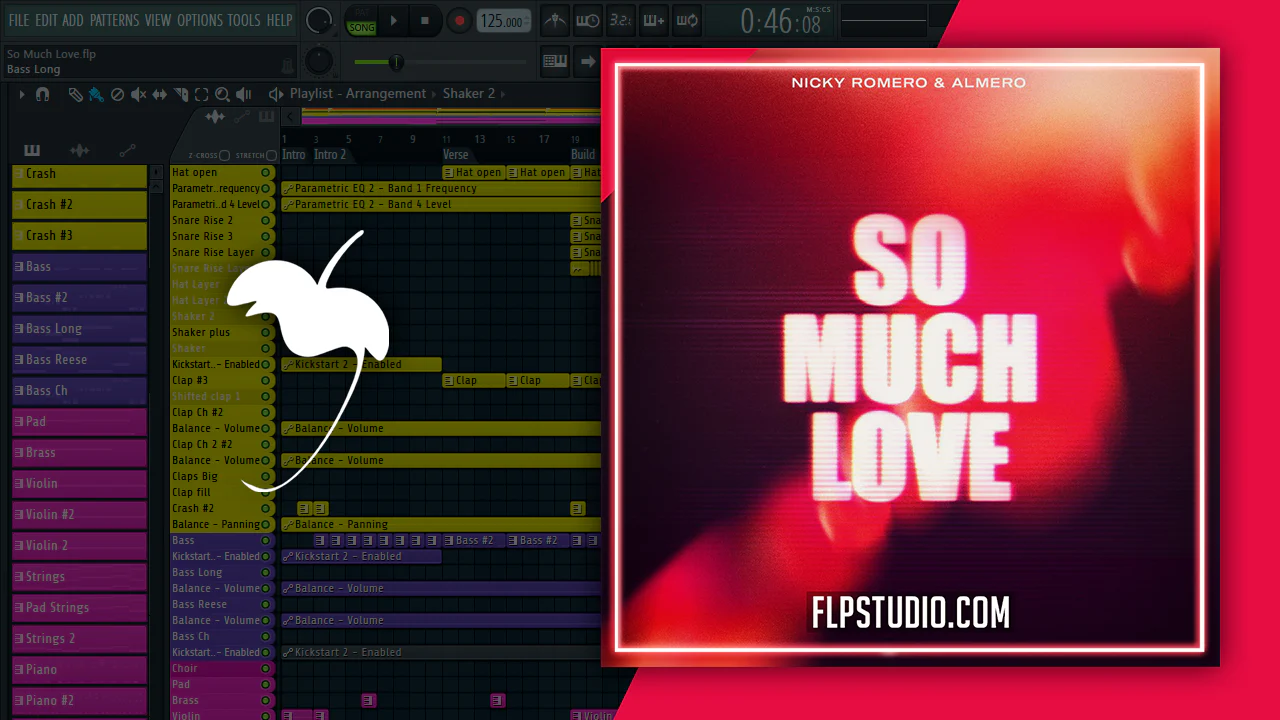The height and width of the screenshot is (720, 1280).
Task: Toggle loop recording
Action: (x=686, y=20)
